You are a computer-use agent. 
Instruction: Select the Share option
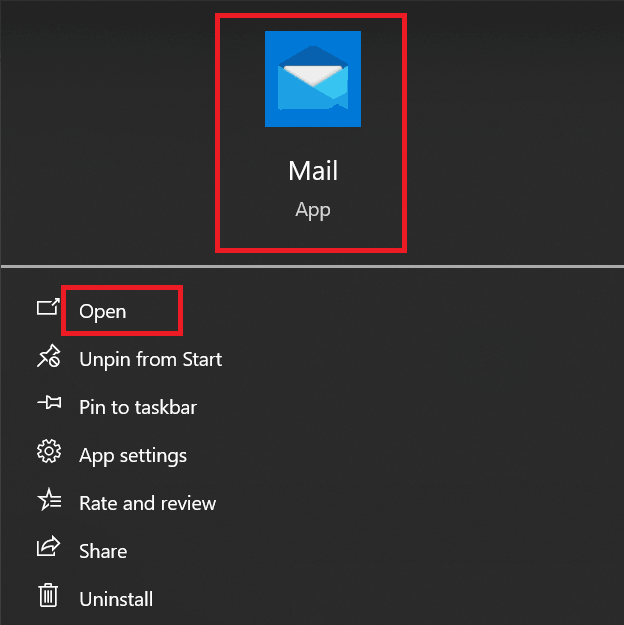pyautogui.click(x=103, y=552)
